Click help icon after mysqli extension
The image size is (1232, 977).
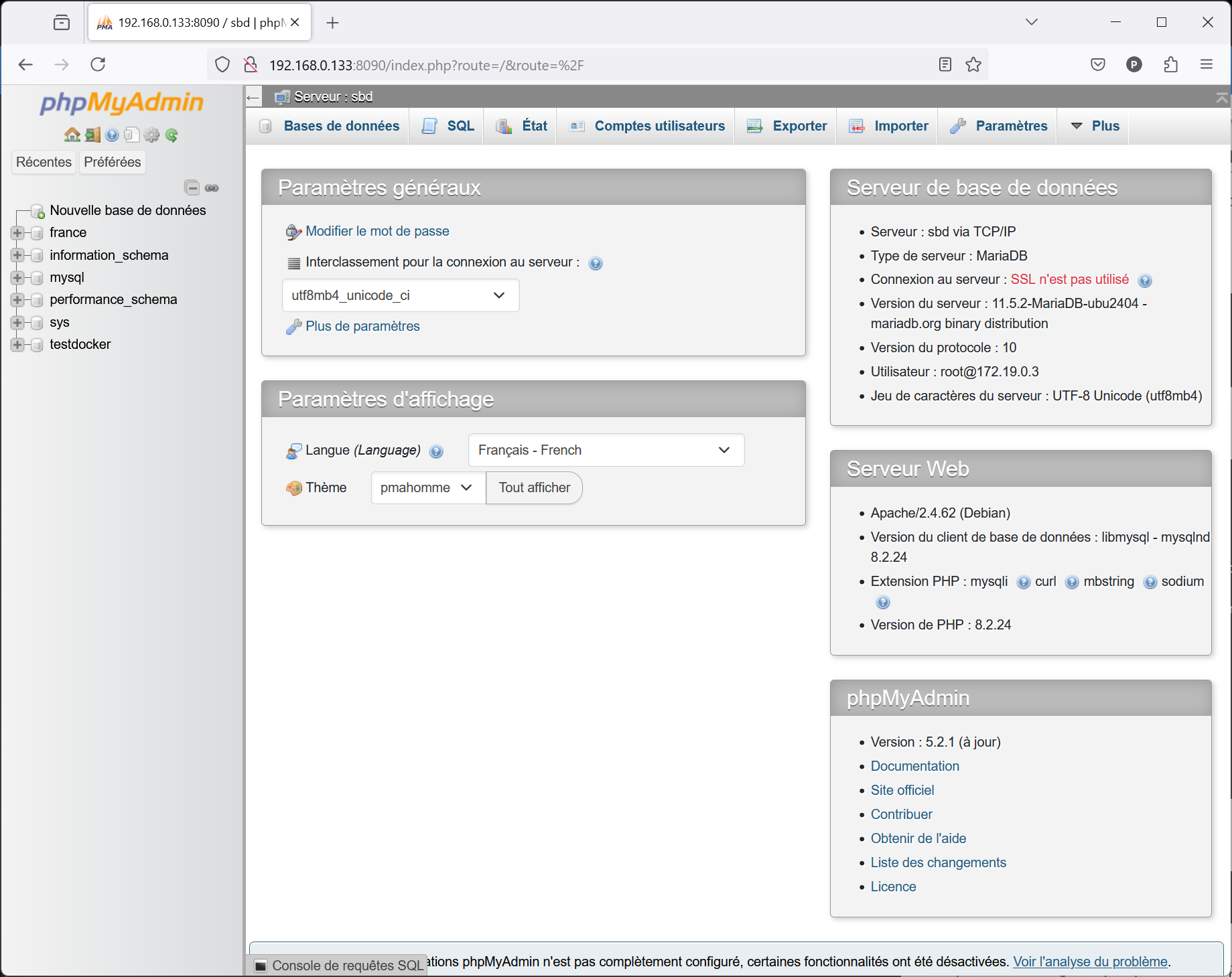coord(1023,583)
